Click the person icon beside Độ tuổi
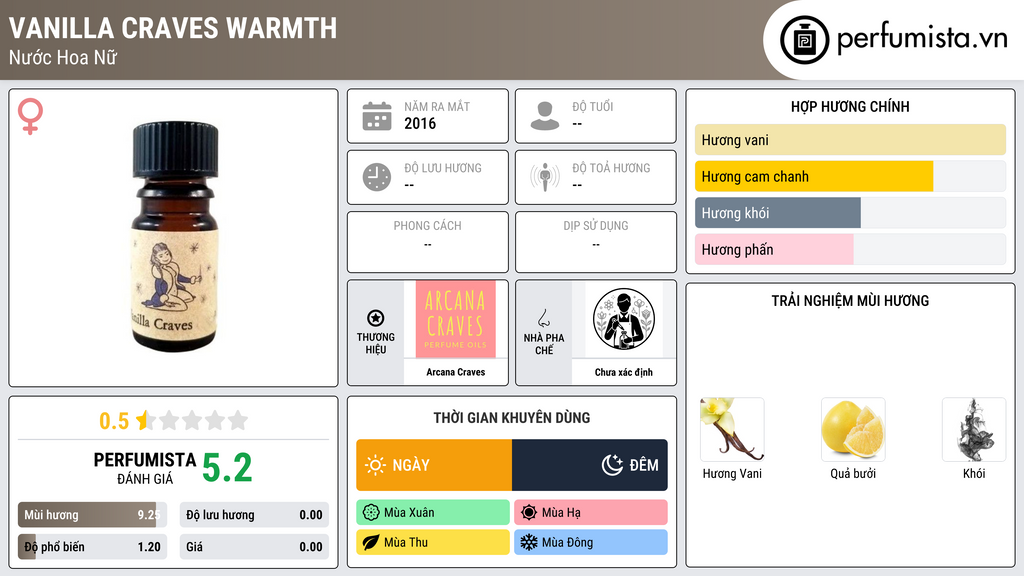 545,116
